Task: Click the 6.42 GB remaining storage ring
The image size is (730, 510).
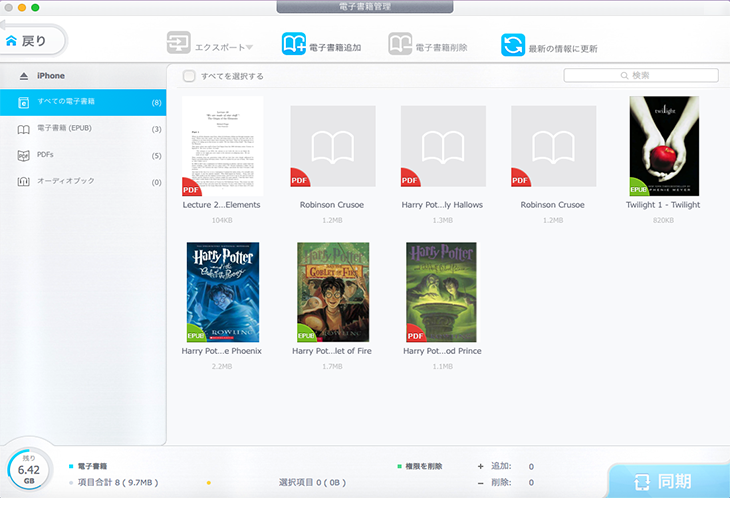Action: (29, 469)
